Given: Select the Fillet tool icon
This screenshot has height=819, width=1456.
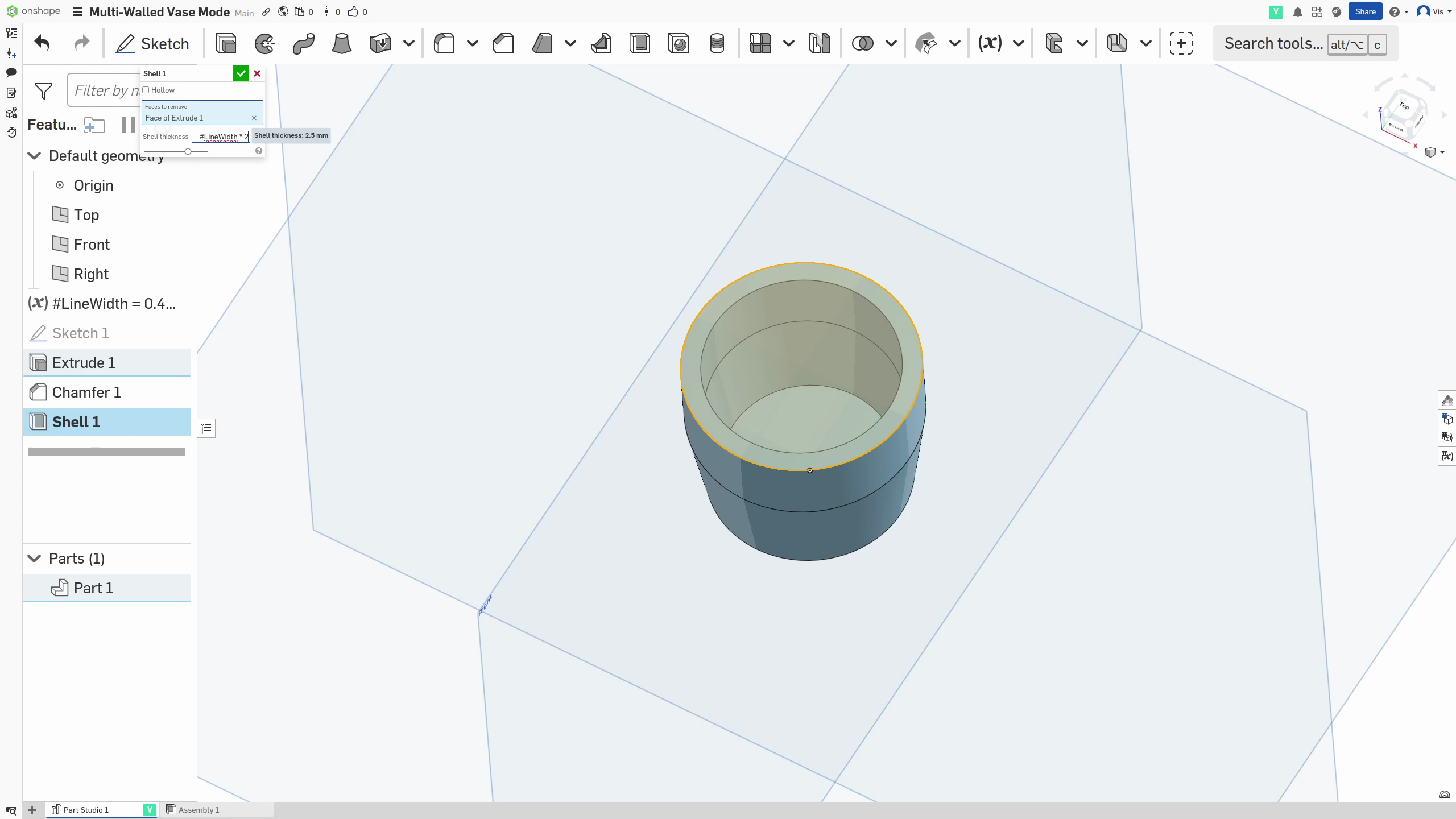Looking at the screenshot, I should [x=444, y=43].
